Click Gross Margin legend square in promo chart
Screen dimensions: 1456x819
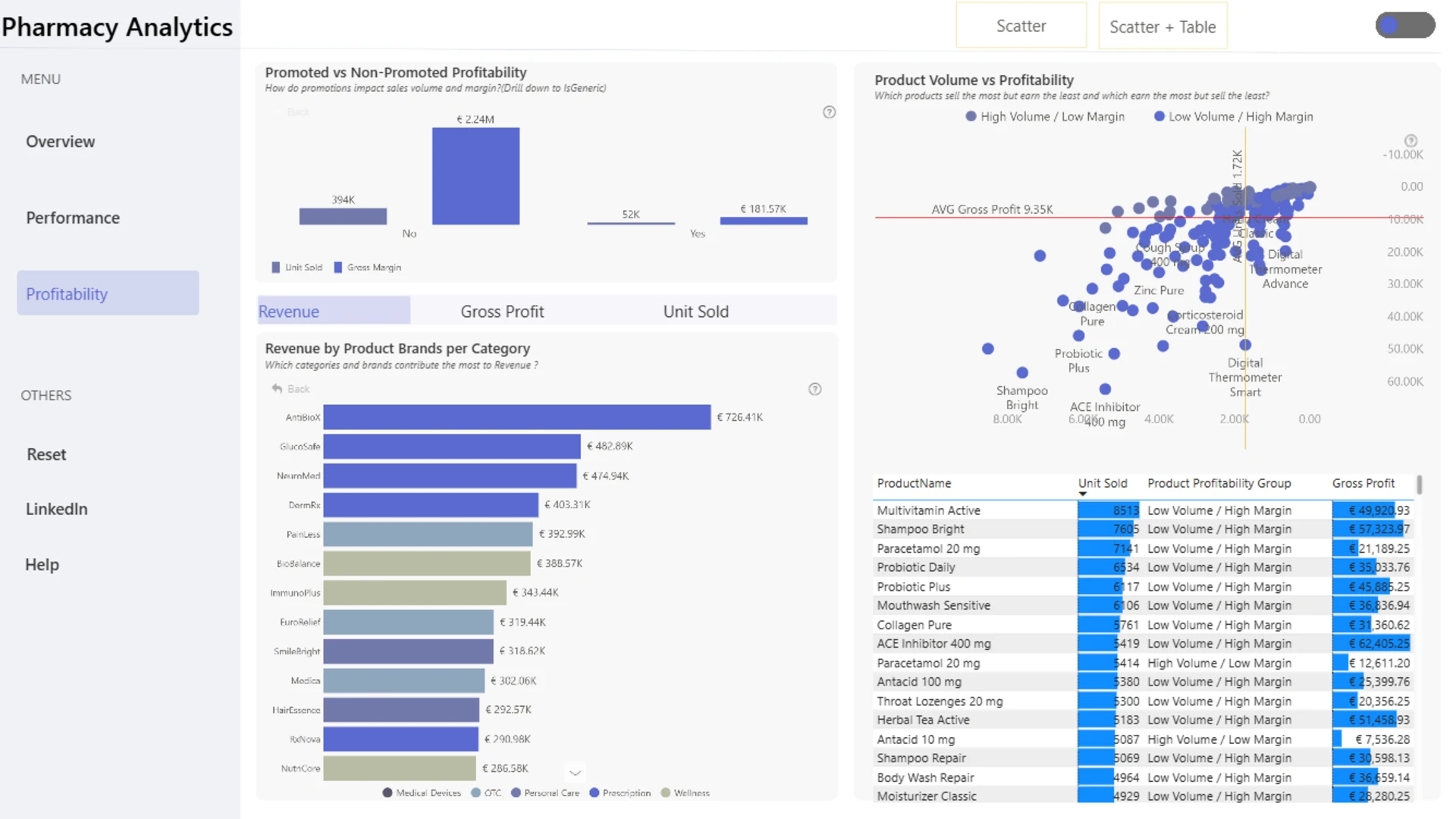[338, 267]
